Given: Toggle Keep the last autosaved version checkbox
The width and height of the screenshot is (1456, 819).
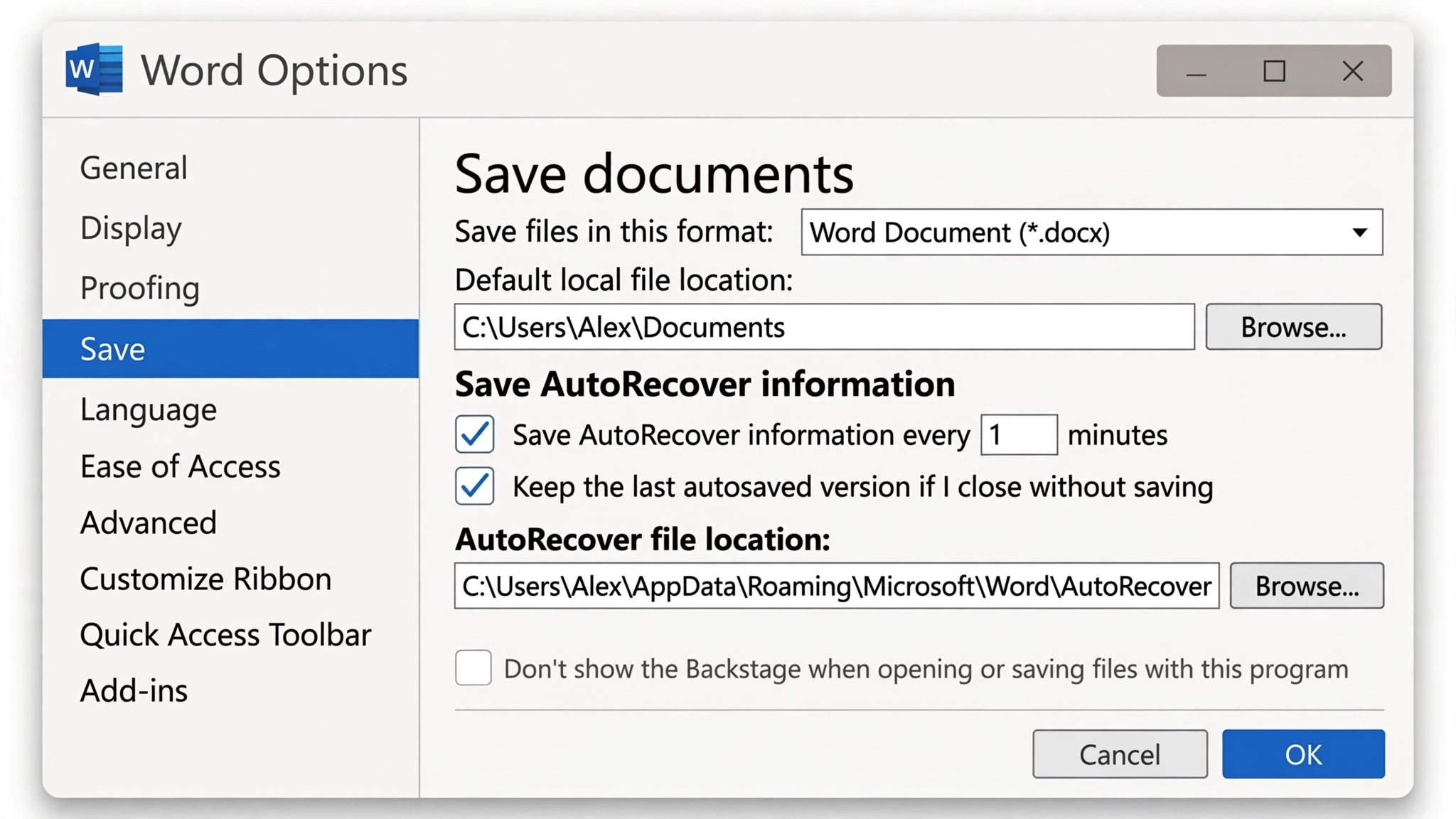Looking at the screenshot, I should point(475,486).
